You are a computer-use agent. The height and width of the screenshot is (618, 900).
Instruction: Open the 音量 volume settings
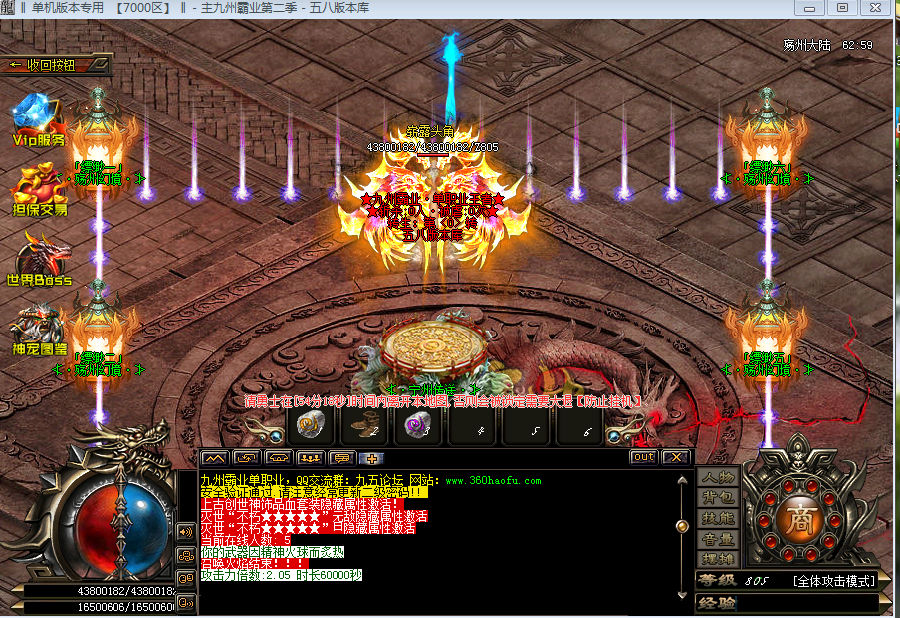click(x=718, y=539)
